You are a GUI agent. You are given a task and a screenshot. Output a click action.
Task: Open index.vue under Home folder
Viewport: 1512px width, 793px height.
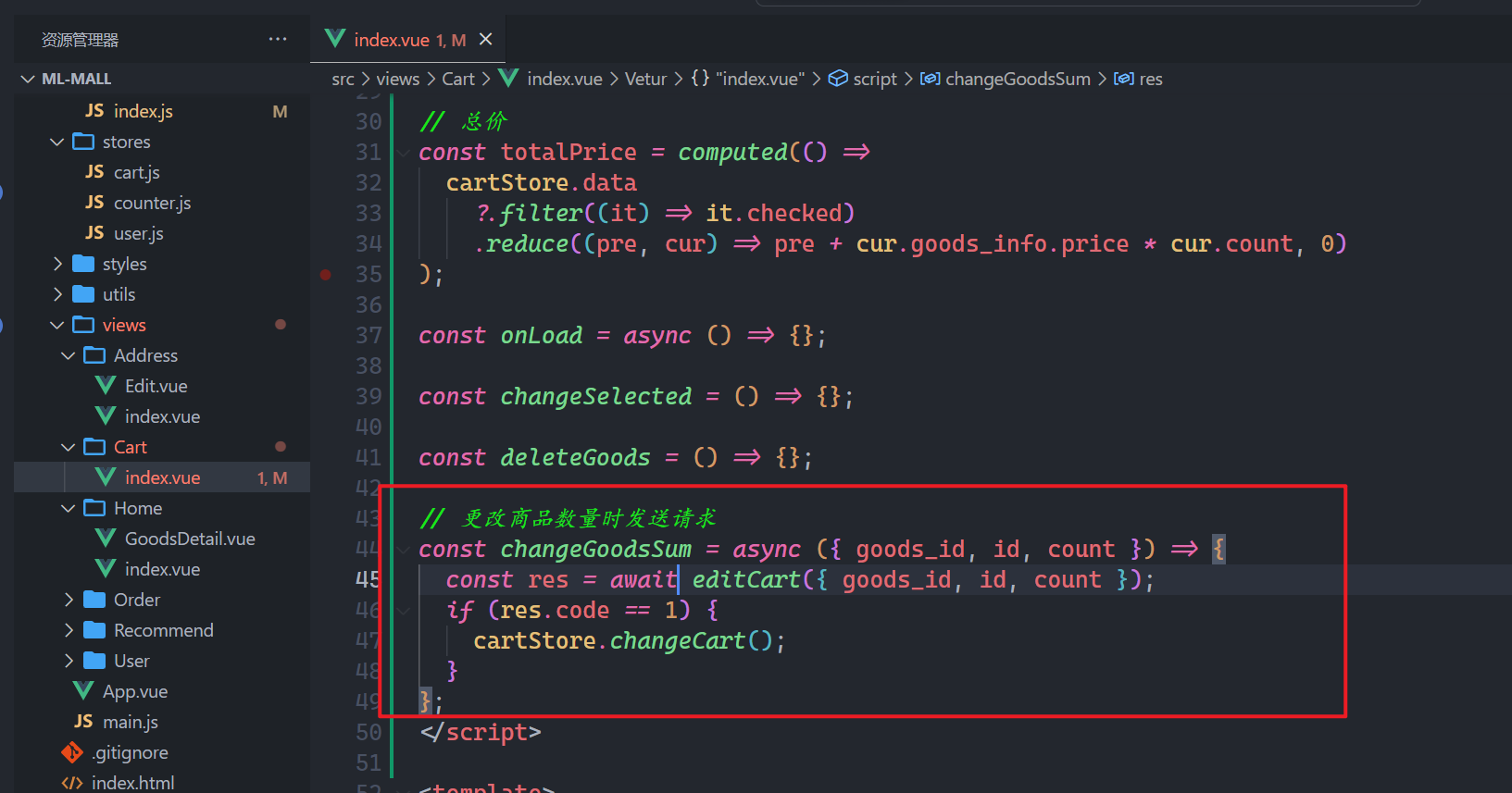pos(162,569)
